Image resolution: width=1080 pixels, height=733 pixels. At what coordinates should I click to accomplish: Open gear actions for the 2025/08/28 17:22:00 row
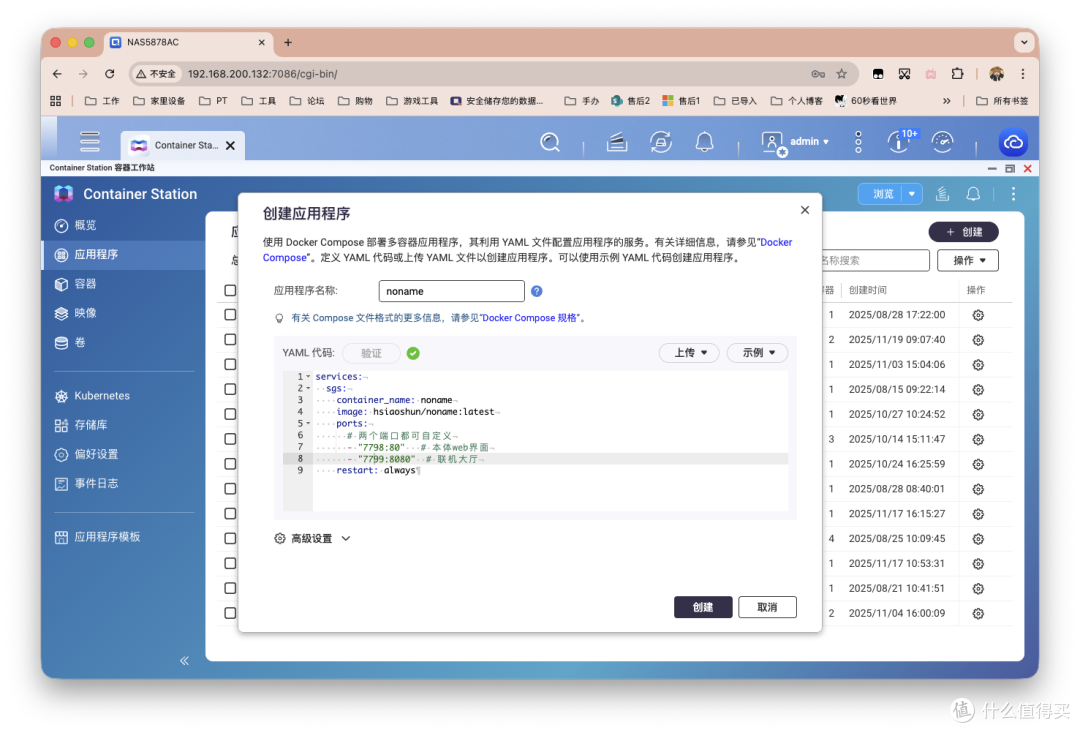click(x=978, y=315)
